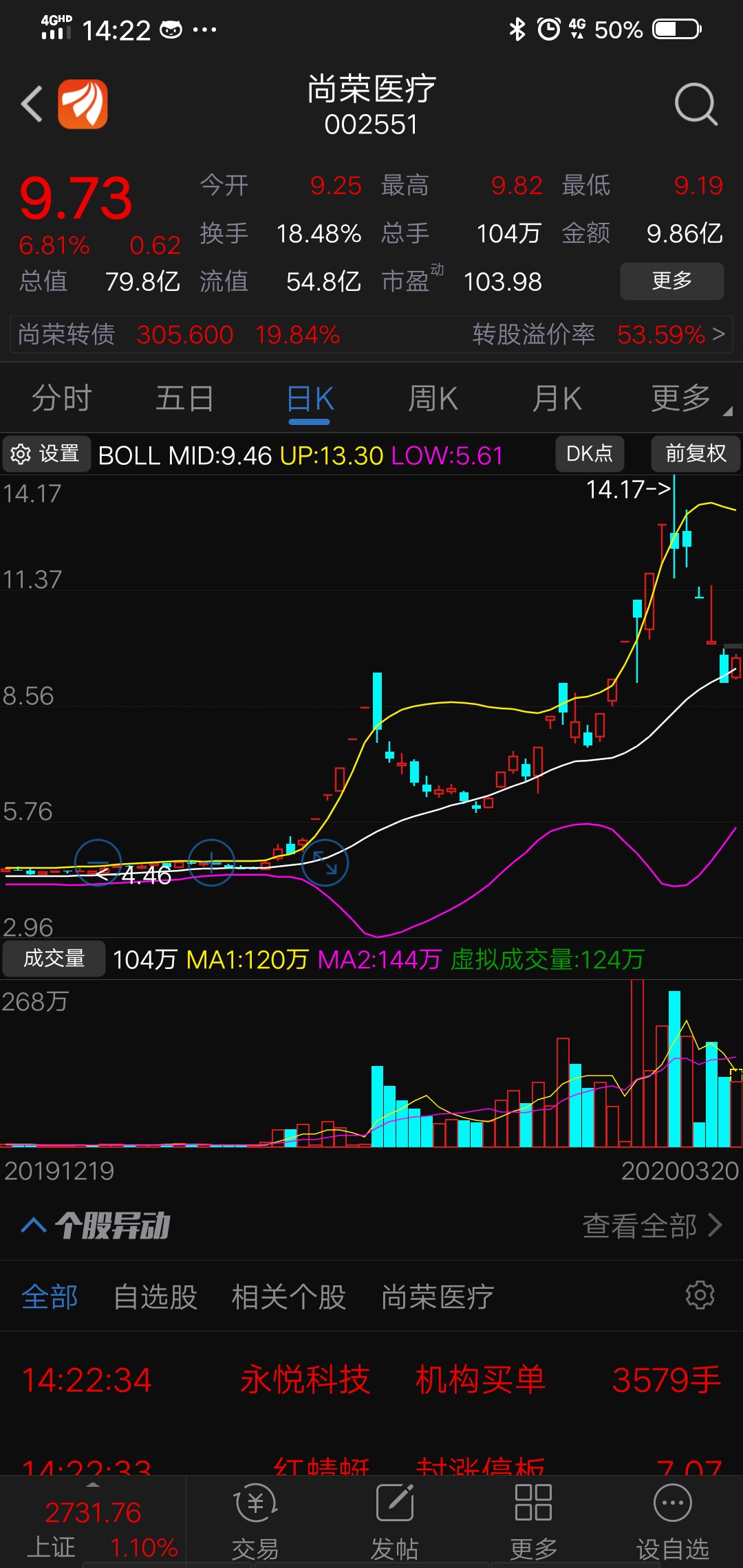Tap the 更多 button in quote details
This screenshot has width=743, height=1568.
[672, 281]
